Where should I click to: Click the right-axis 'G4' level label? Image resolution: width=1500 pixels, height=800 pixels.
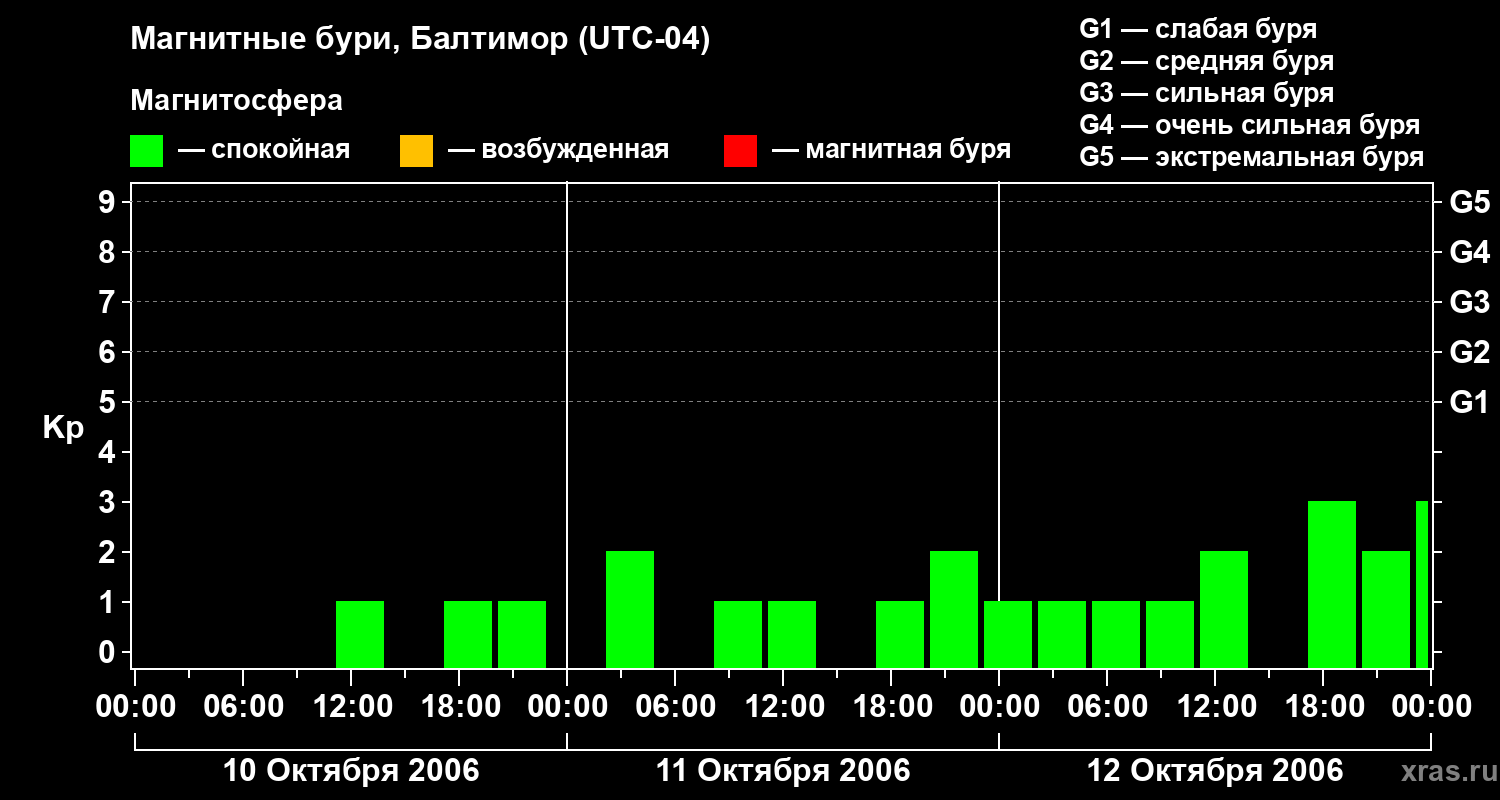pos(1469,253)
